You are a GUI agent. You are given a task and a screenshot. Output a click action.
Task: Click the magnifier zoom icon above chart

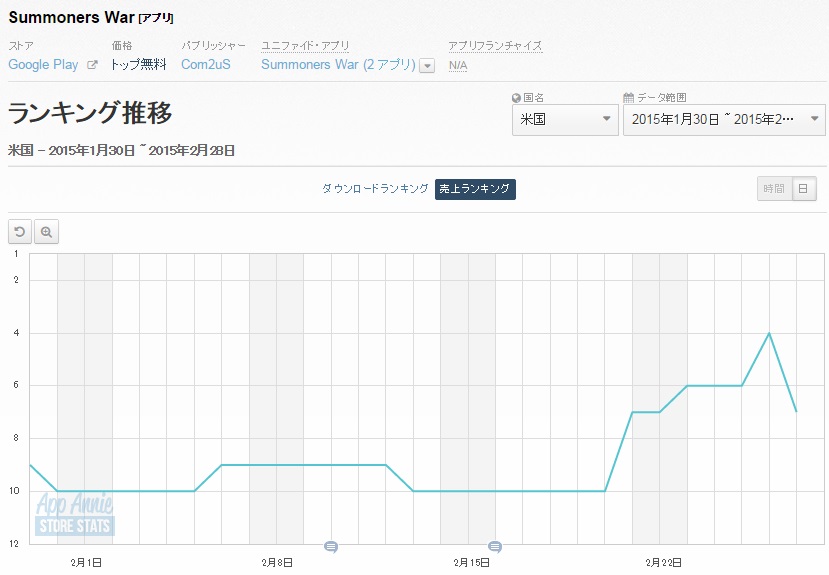point(47,232)
